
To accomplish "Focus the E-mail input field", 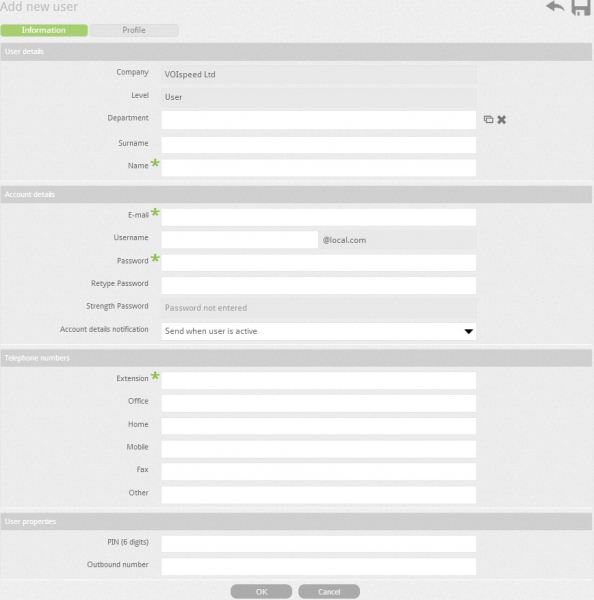I will tap(318, 217).
